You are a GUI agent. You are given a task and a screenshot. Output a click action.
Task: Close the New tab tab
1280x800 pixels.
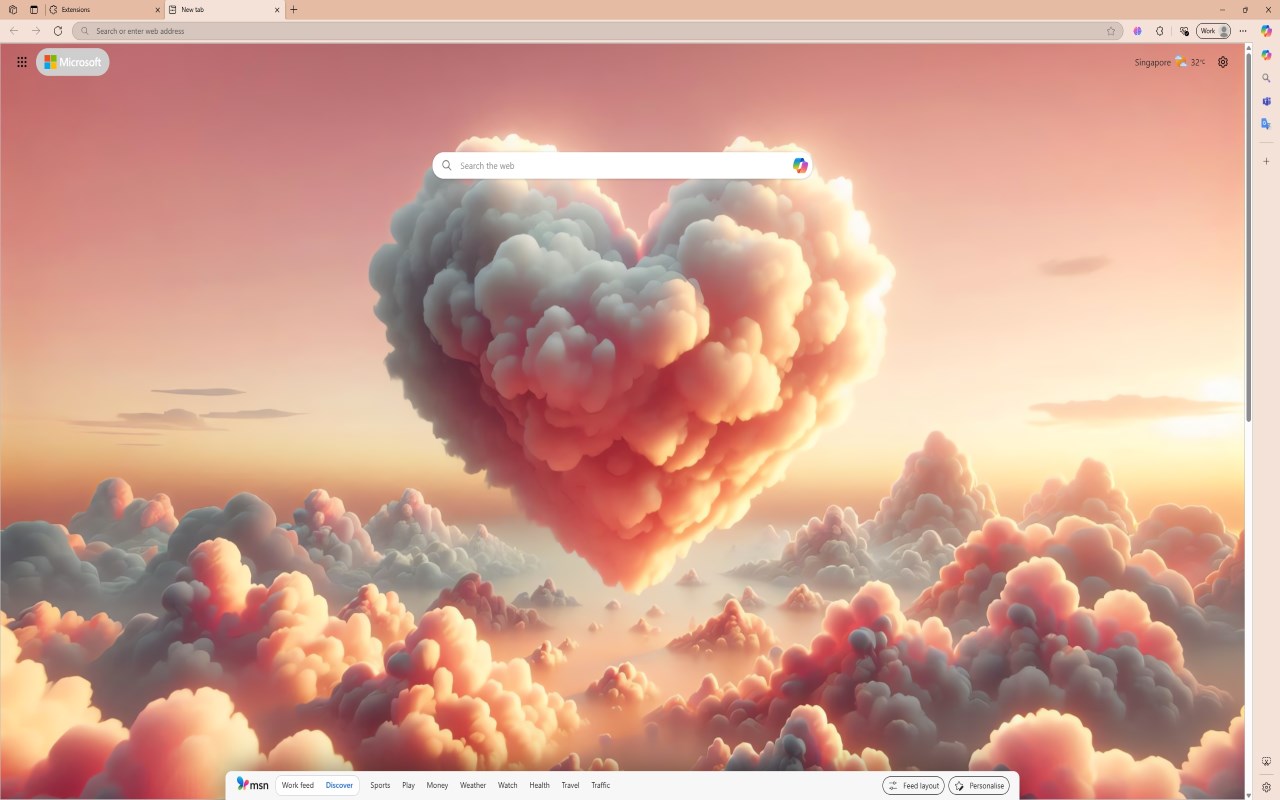coord(277,10)
